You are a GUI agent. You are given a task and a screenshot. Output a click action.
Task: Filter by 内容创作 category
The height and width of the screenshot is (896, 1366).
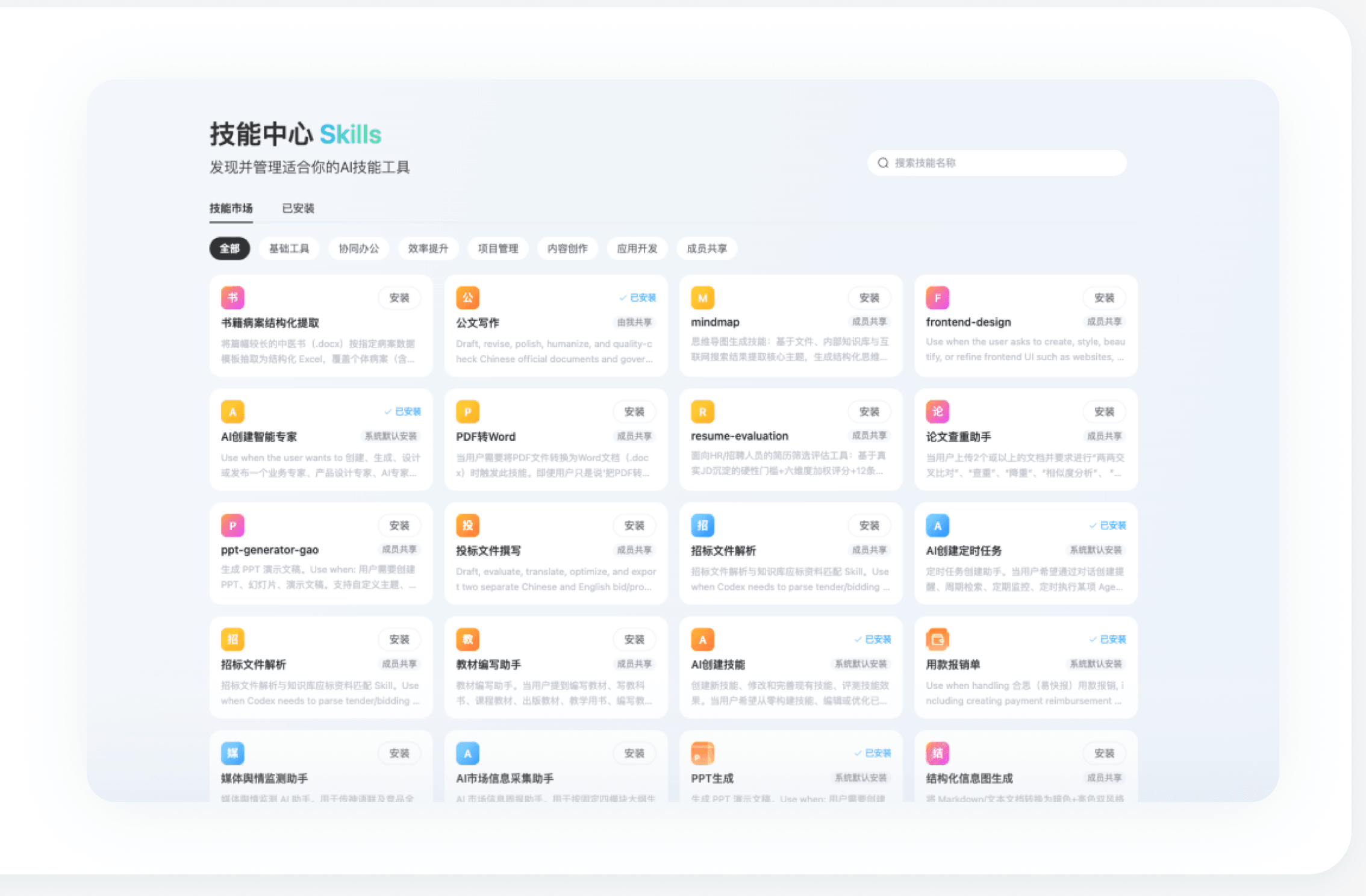pyautogui.click(x=567, y=249)
